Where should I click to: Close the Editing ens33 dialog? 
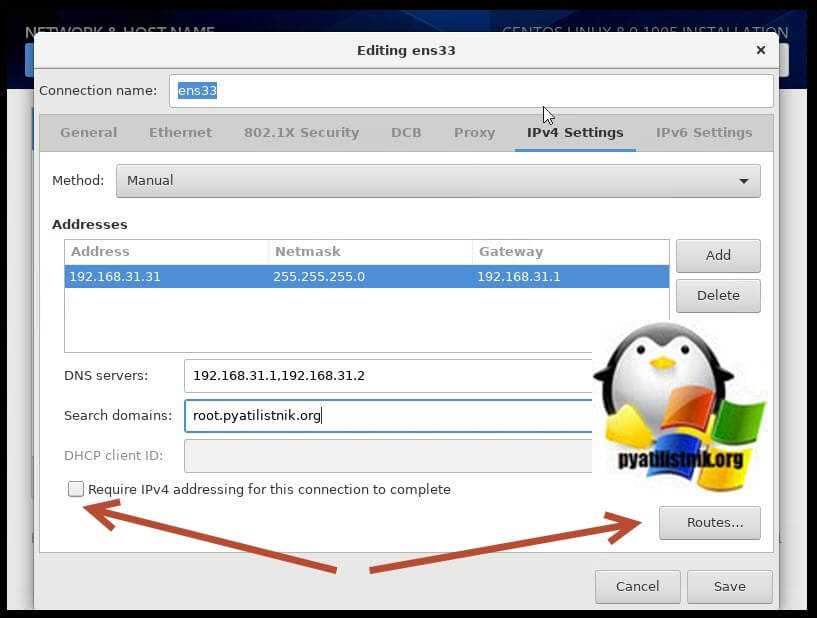[761, 50]
